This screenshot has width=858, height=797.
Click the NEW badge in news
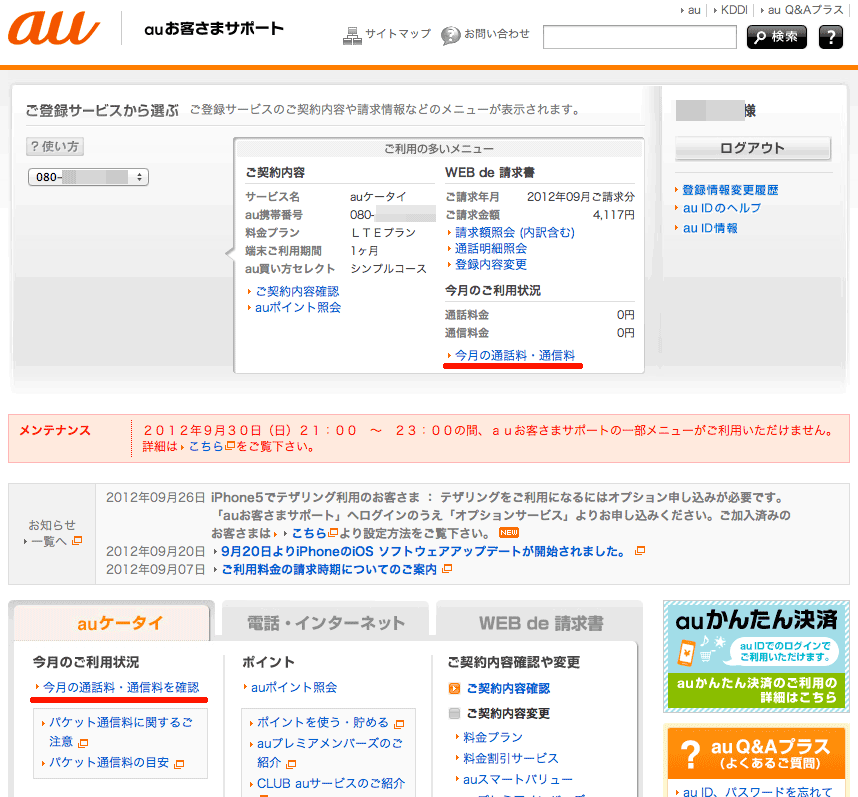[x=508, y=532]
